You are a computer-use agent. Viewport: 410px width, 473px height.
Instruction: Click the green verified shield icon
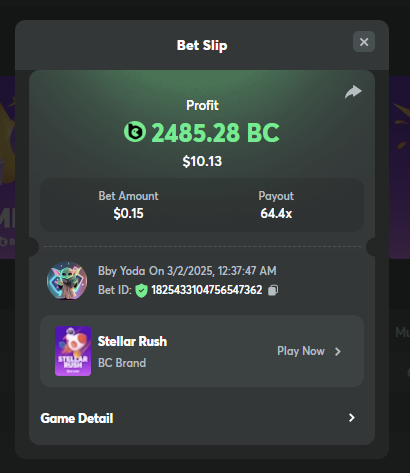(x=141, y=290)
